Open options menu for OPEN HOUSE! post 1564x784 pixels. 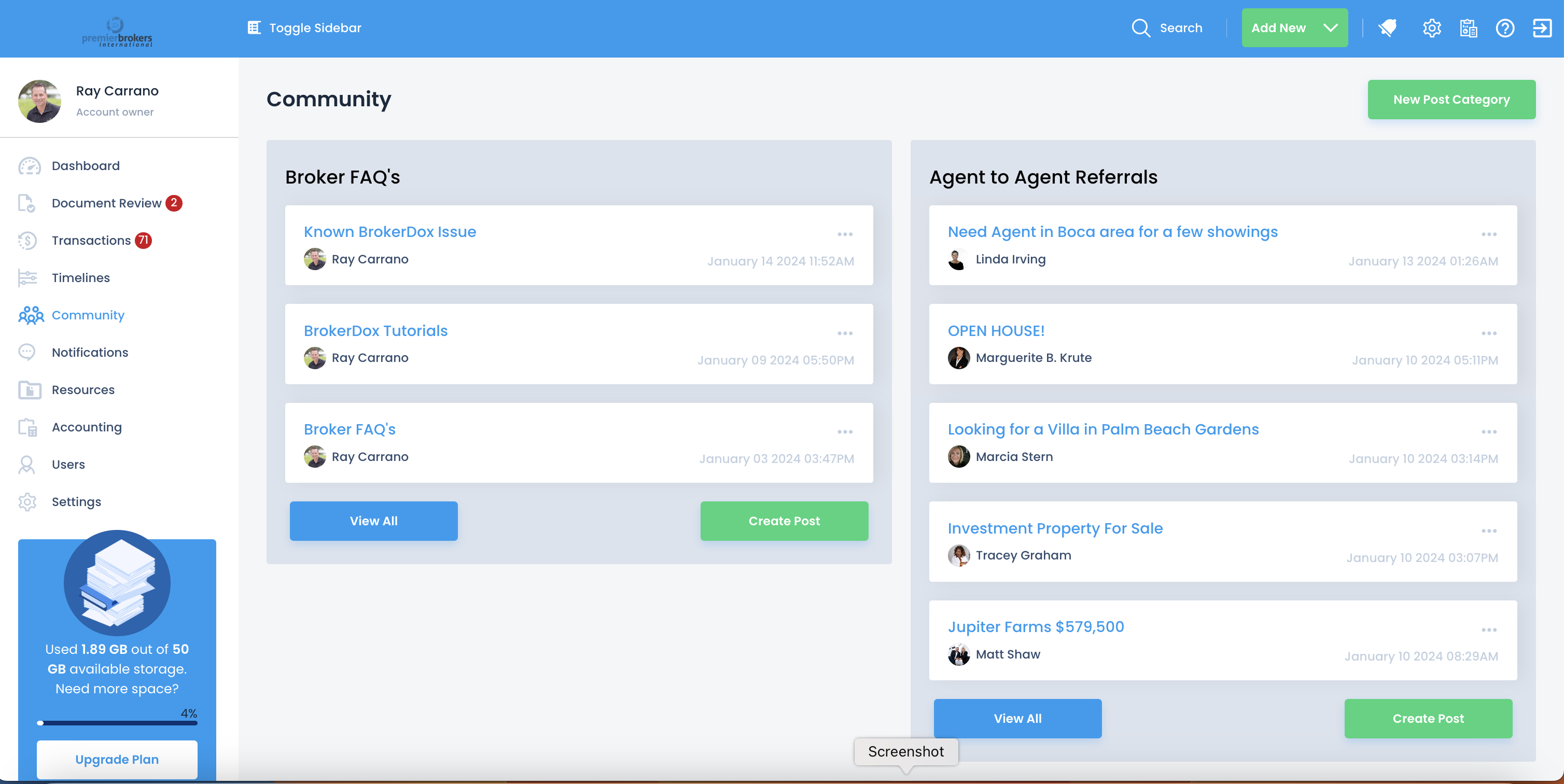pos(1489,333)
